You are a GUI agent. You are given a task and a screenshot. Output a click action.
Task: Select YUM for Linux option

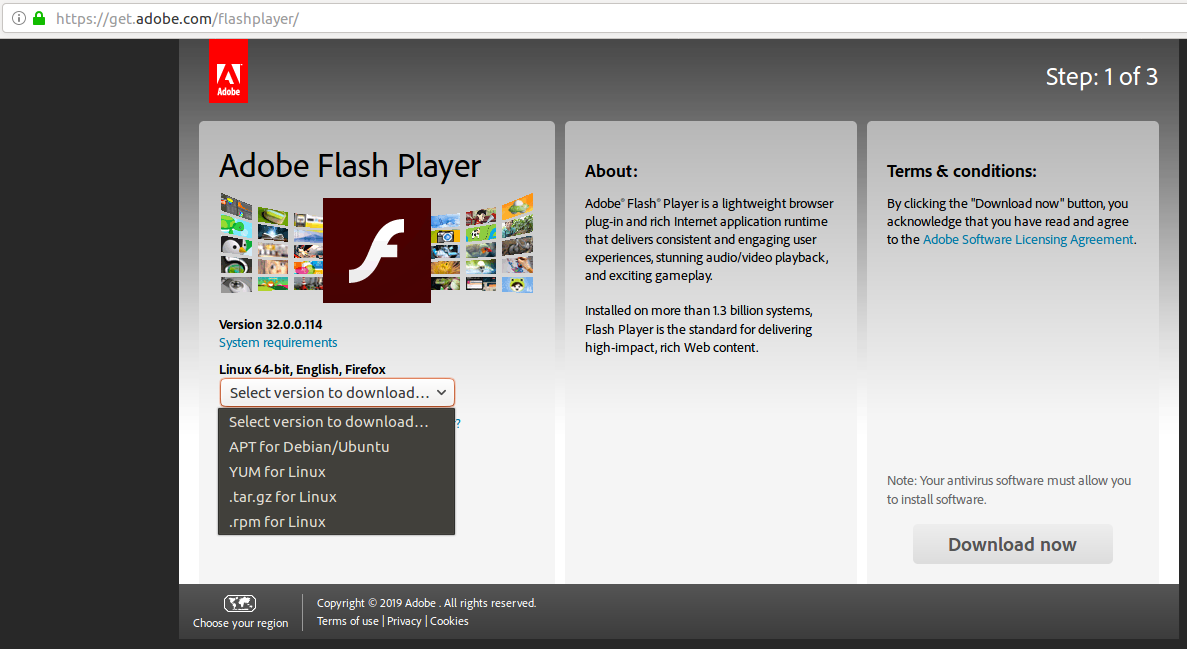pos(336,472)
